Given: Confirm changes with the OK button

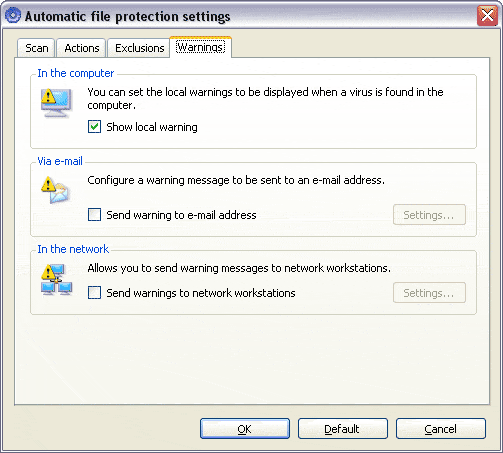Looking at the screenshot, I should point(245,429).
